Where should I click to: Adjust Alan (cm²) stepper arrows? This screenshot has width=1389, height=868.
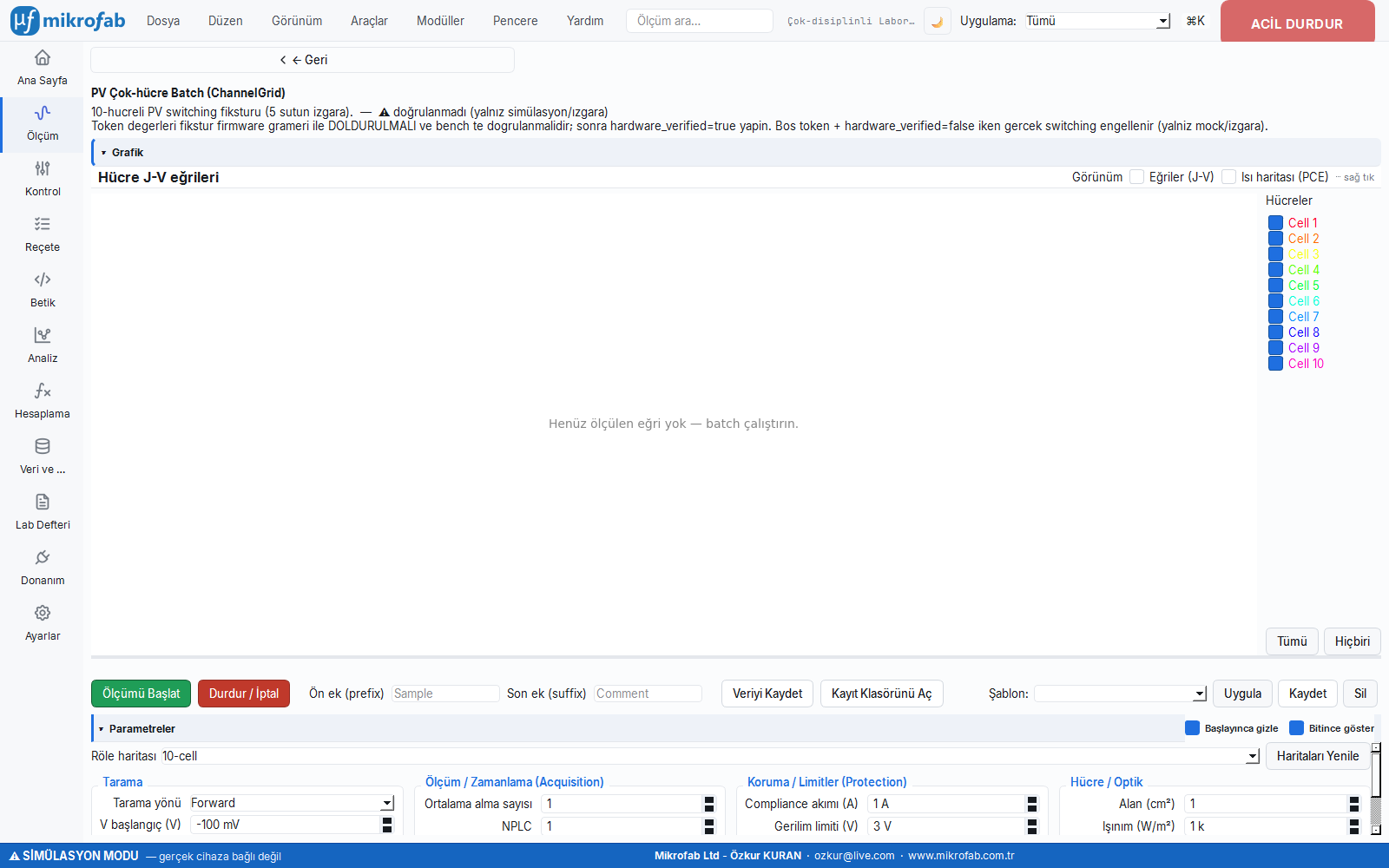[x=1354, y=804]
